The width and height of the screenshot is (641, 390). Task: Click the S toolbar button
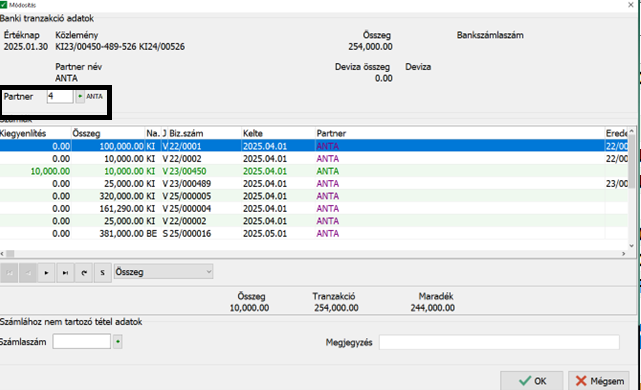[x=103, y=273]
